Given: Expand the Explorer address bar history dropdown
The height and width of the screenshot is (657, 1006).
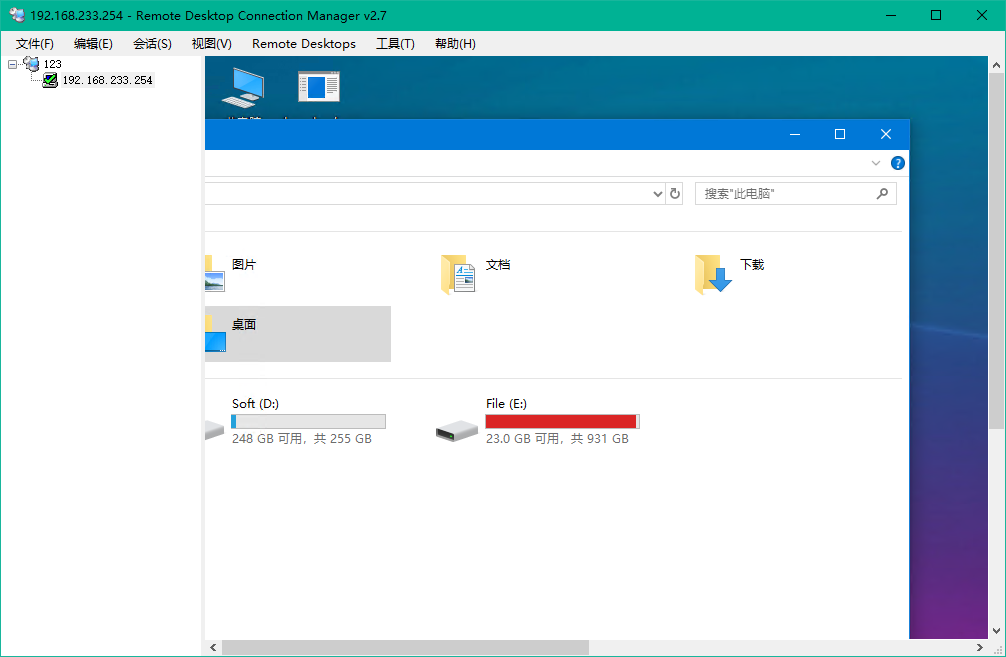Looking at the screenshot, I should pos(658,194).
